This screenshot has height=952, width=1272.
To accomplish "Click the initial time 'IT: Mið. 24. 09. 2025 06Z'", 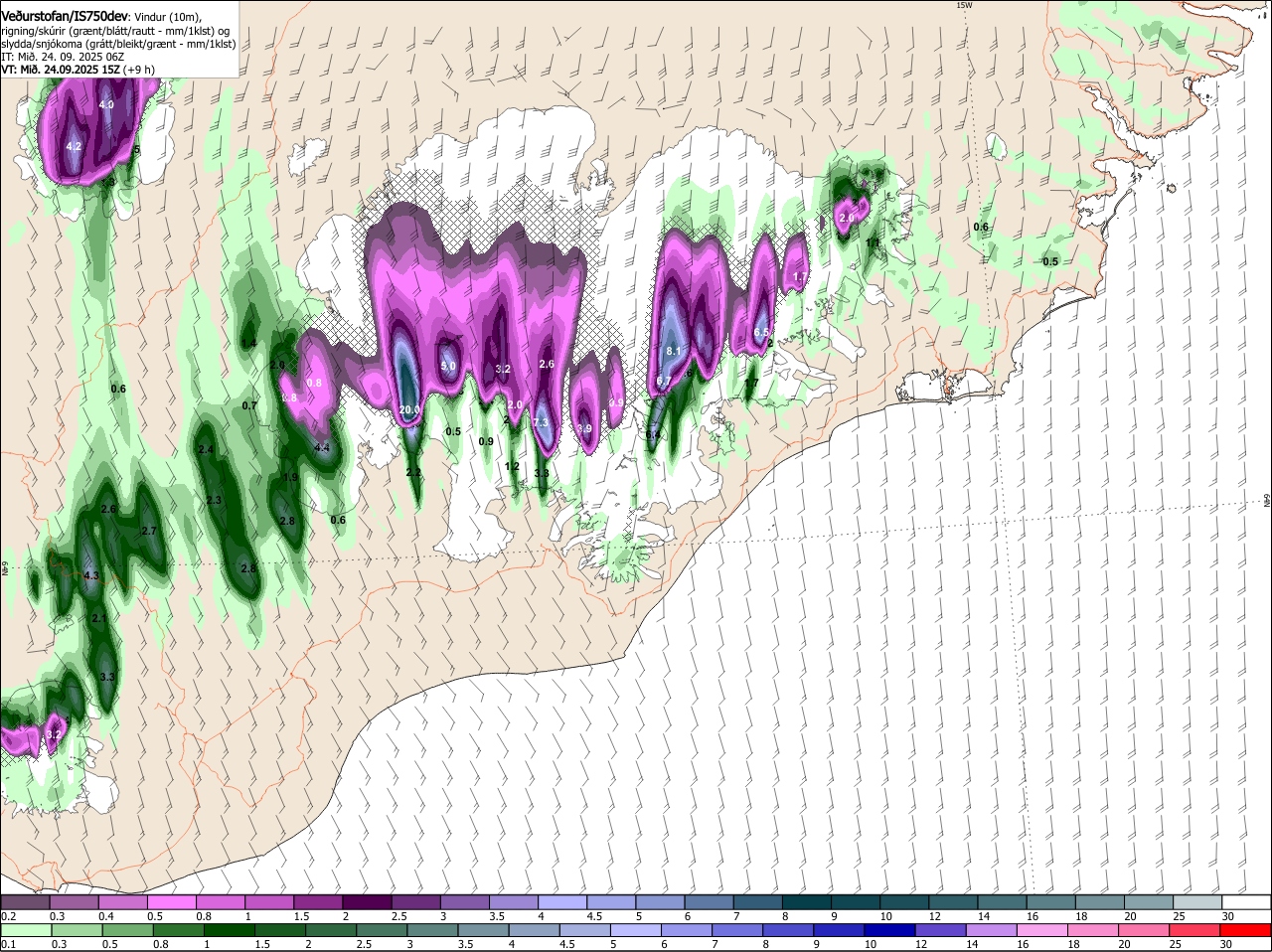I will point(64,57).
